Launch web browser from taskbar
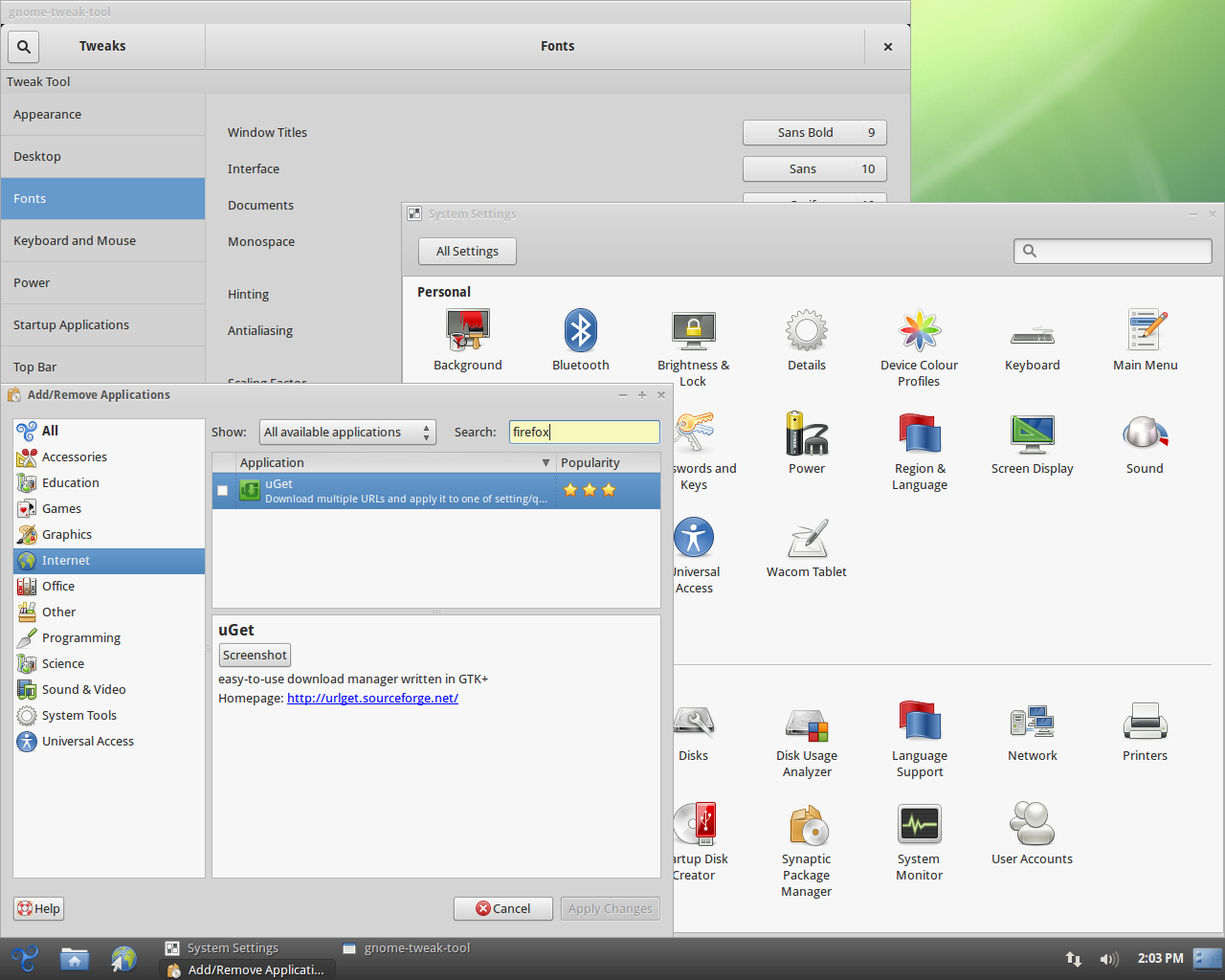Image resolution: width=1225 pixels, height=980 pixels. pyautogui.click(x=123, y=958)
